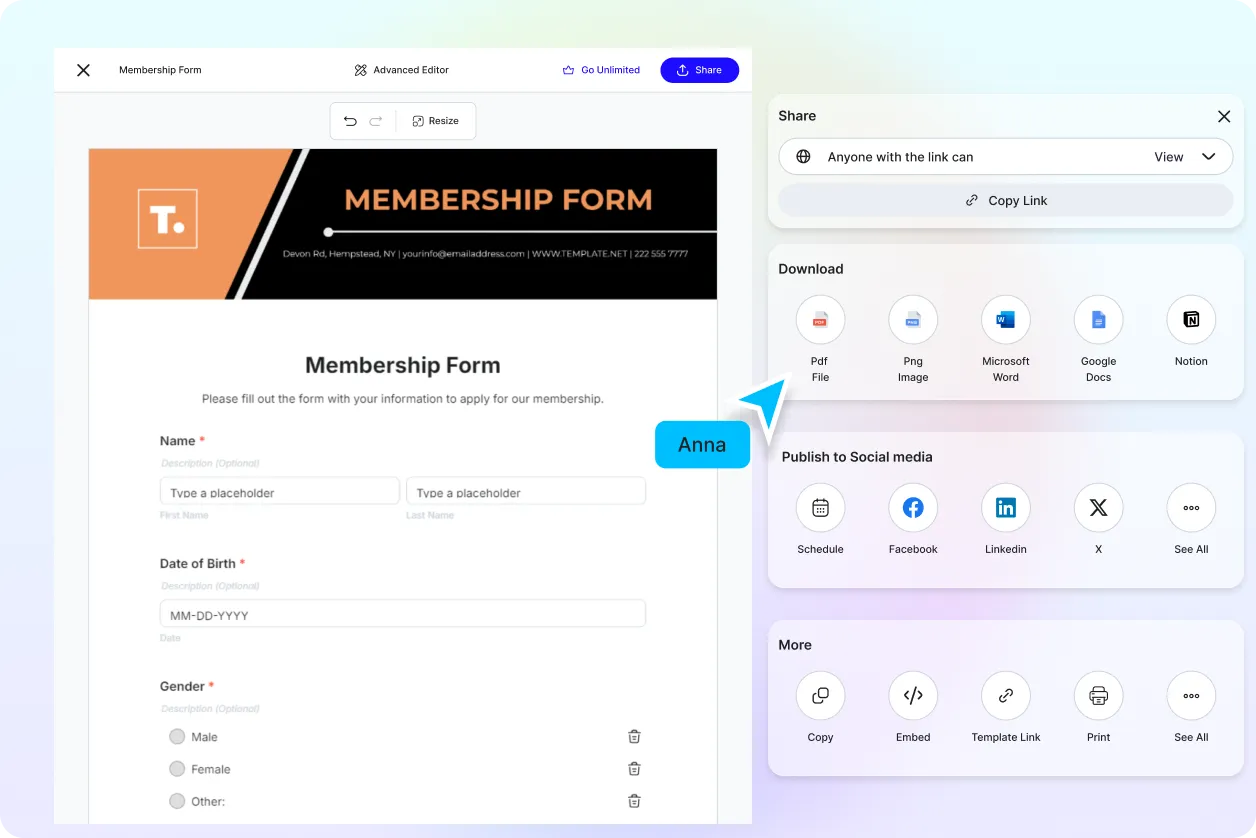The image size is (1256, 838).
Task: Undo the last action
Action: tap(350, 121)
